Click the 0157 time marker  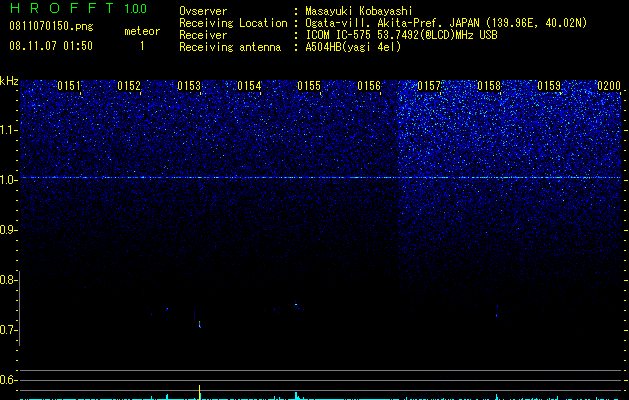coord(429,86)
